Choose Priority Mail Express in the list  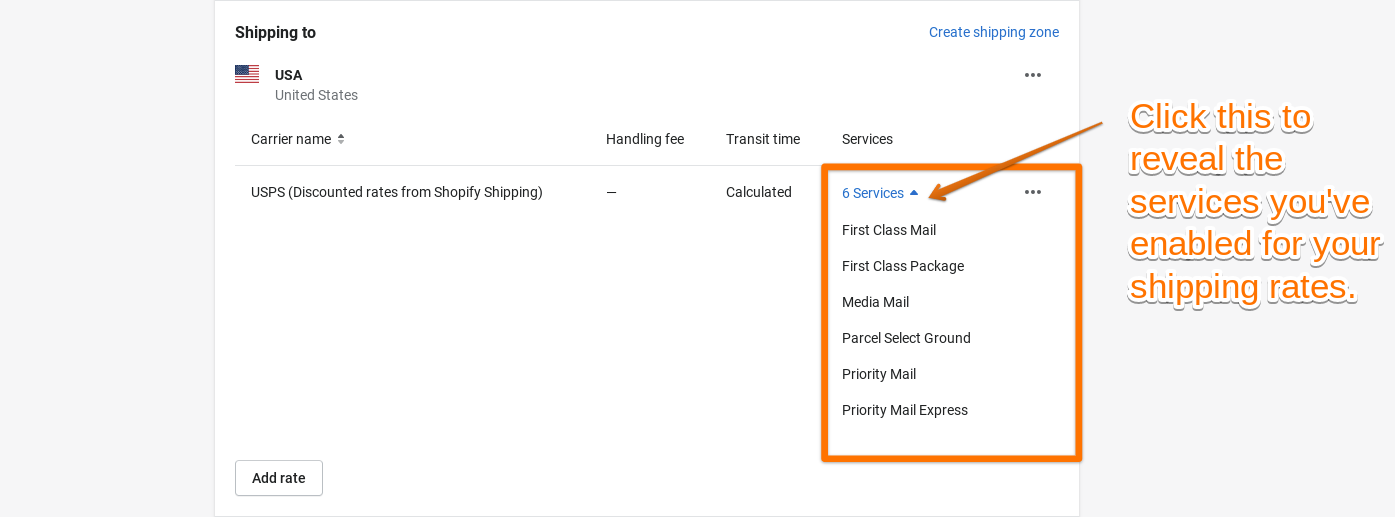point(904,410)
